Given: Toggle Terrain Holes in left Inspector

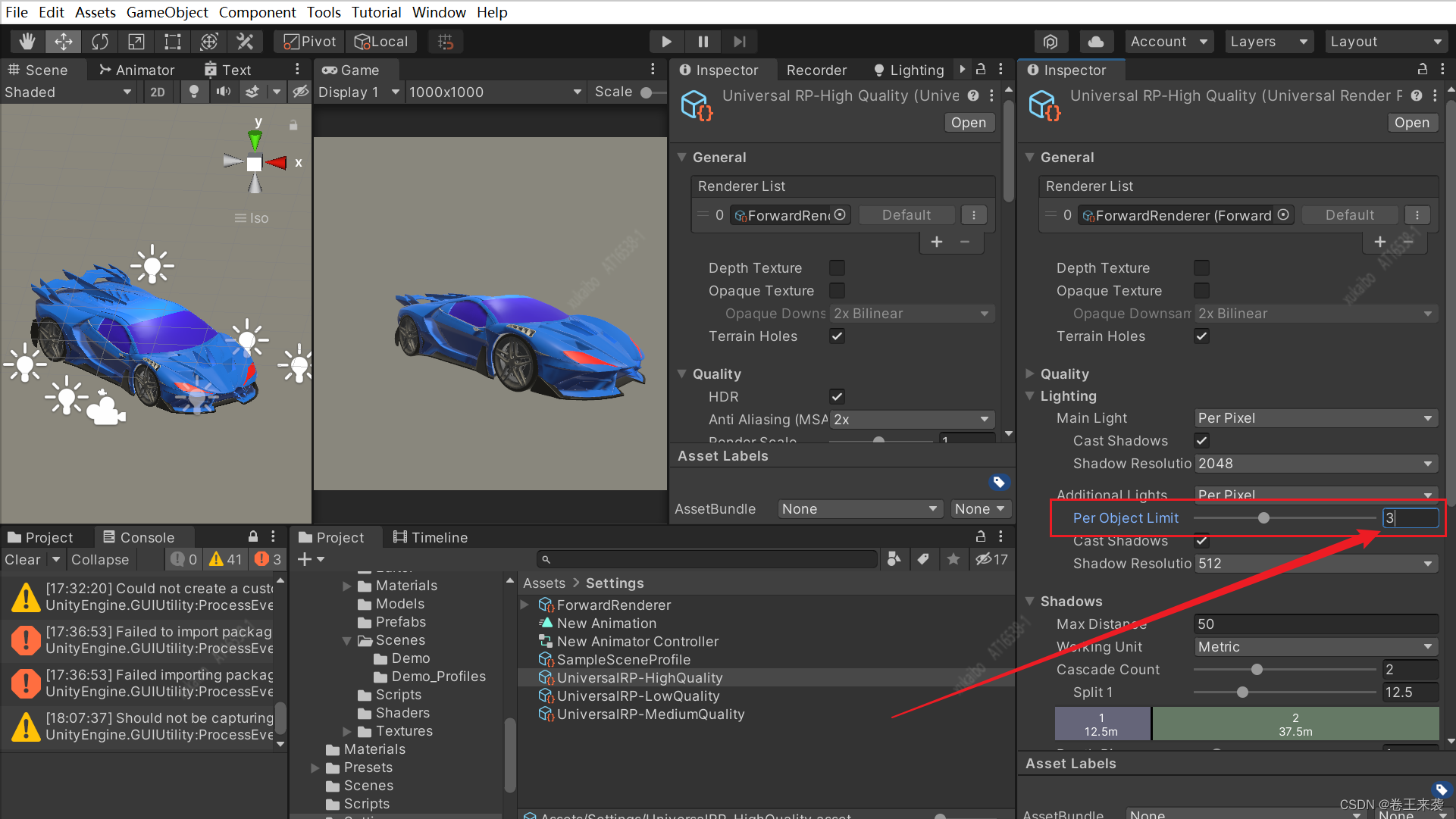Looking at the screenshot, I should [x=837, y=336].
